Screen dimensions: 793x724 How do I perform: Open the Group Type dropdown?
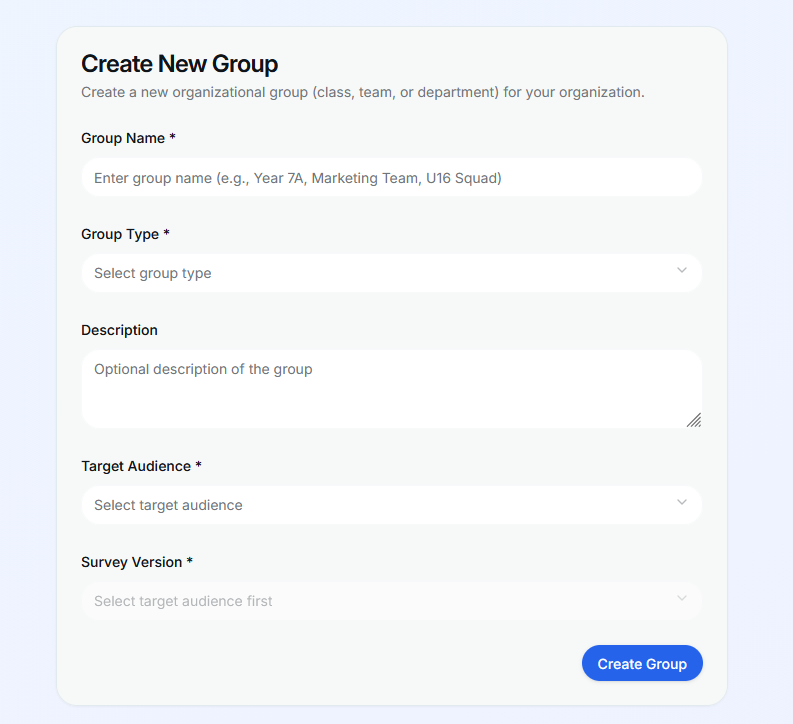(391, 273)
